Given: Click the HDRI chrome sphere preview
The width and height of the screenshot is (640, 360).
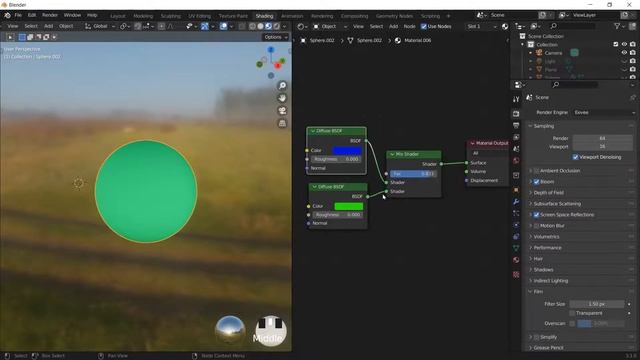Looking at the screenshot, I should 230,330.
